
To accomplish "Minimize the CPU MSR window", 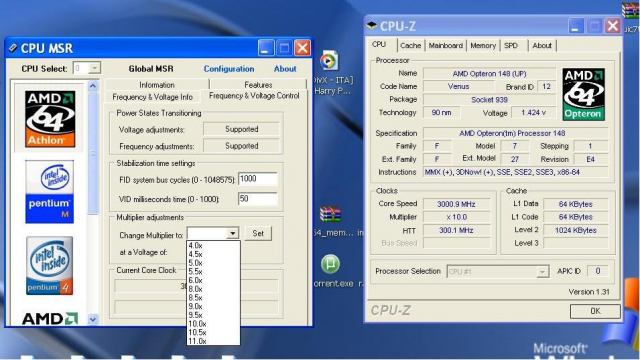I will [x=265, y=48].
